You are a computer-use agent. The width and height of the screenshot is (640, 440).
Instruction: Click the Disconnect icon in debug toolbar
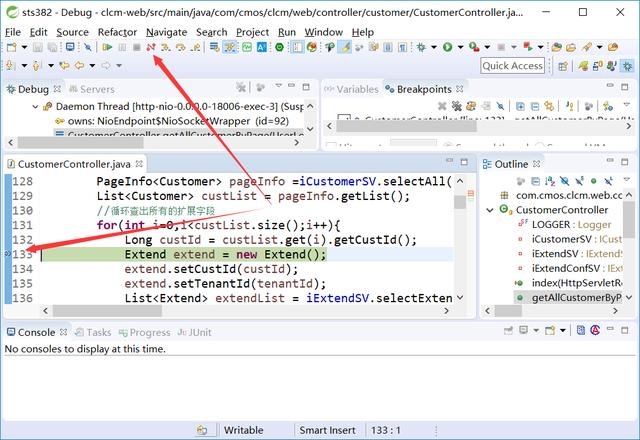pyautogui.click(x=151, y=47)
